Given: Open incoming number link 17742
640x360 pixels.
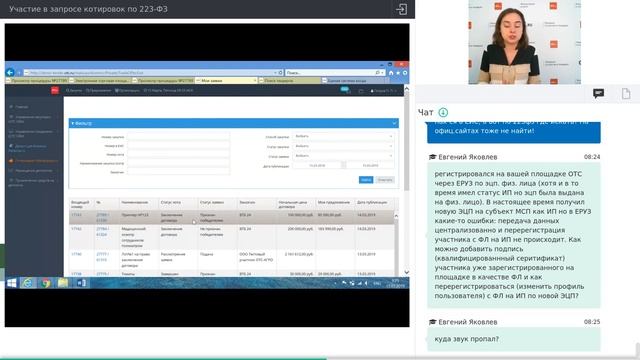Looking at the screenshot, I should (76, 229).
